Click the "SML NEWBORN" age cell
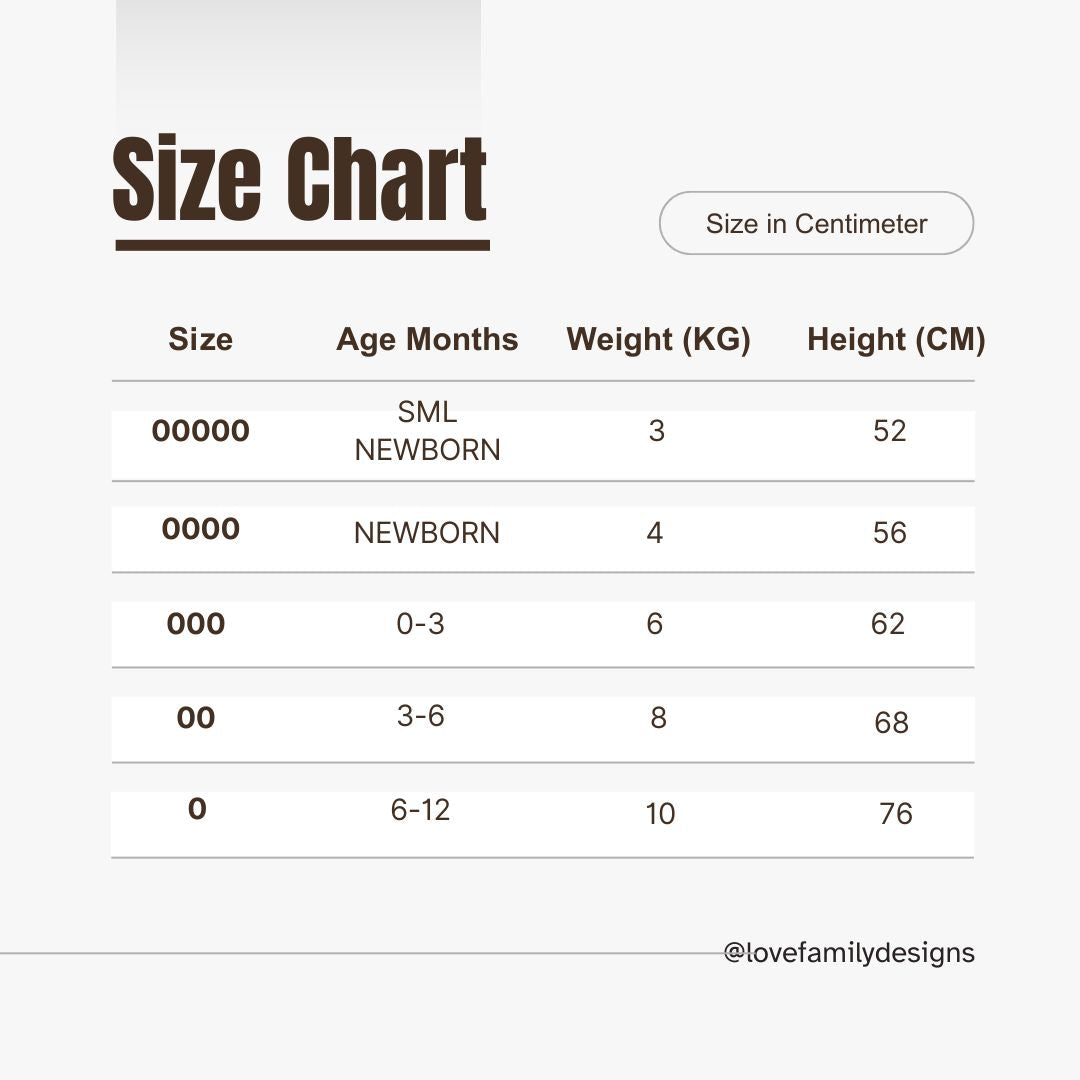1080x1080 pixels. pyautogui.click(x=427, y=431)
